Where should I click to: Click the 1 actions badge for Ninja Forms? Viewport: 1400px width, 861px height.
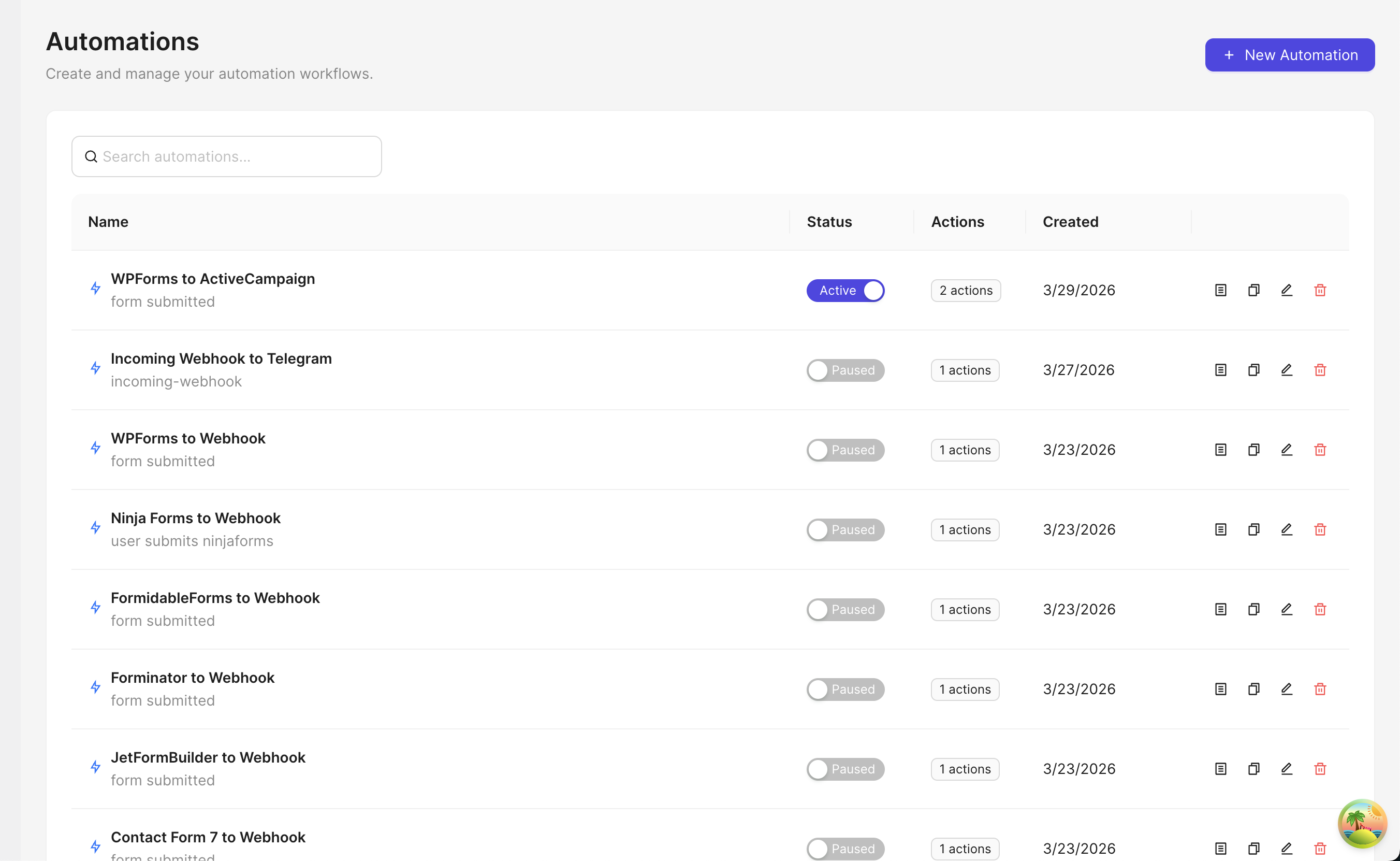pyautogui.click(x=965, y=529)
